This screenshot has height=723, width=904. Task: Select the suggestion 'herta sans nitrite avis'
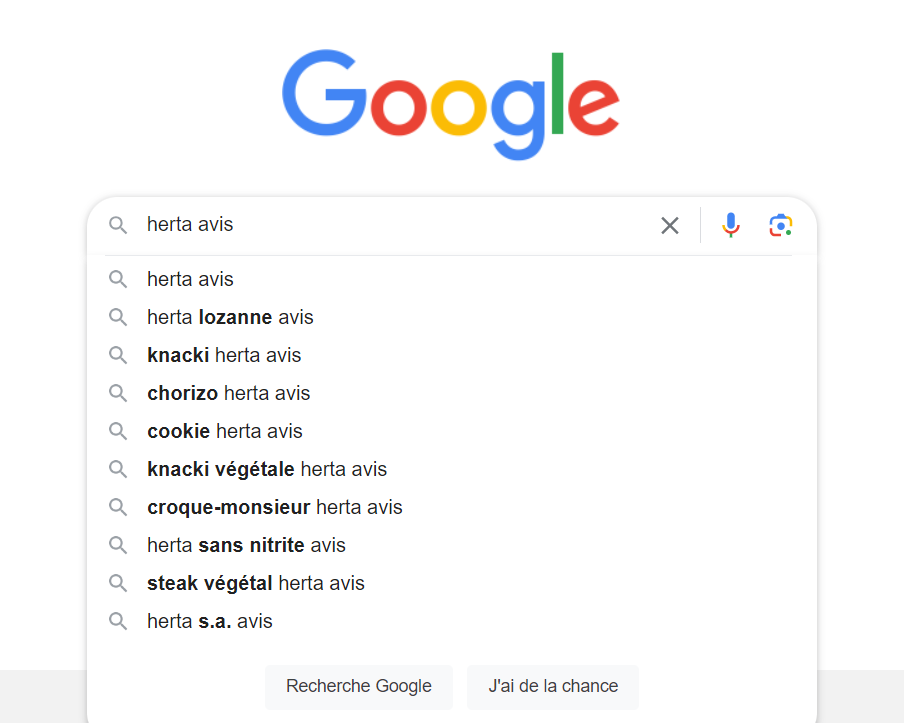(245, 545)
